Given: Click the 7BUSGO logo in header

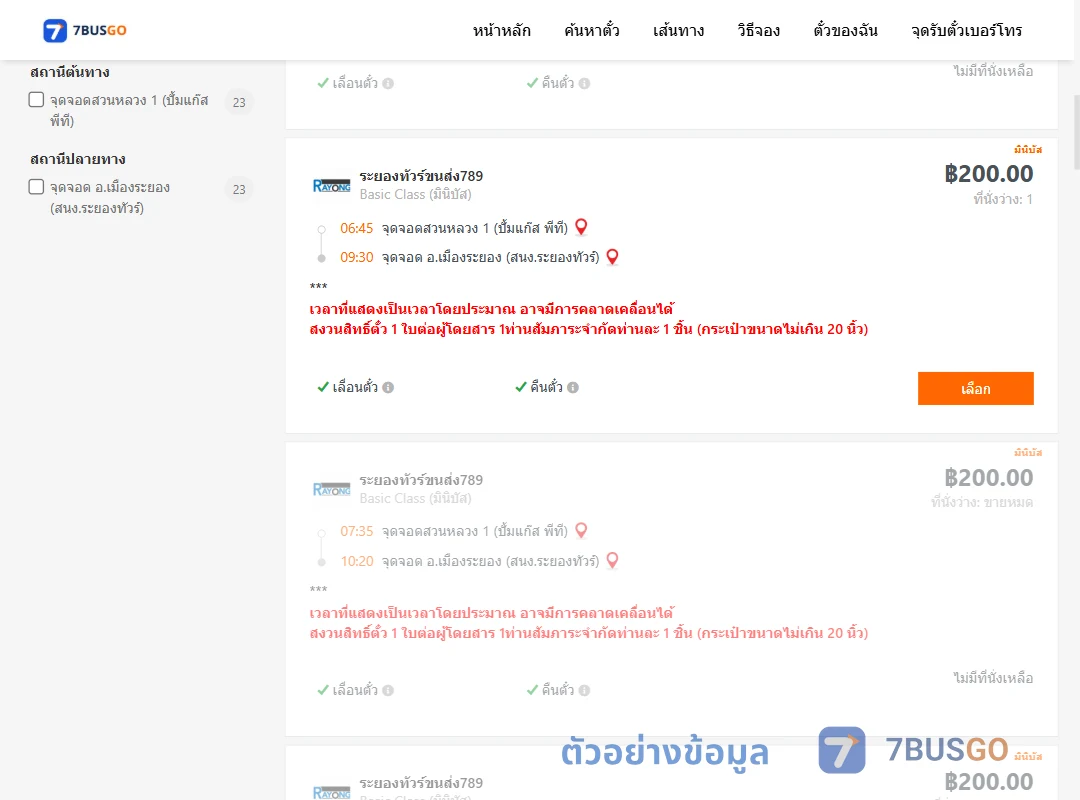Looking at the screenshot, I should [85, 30].
